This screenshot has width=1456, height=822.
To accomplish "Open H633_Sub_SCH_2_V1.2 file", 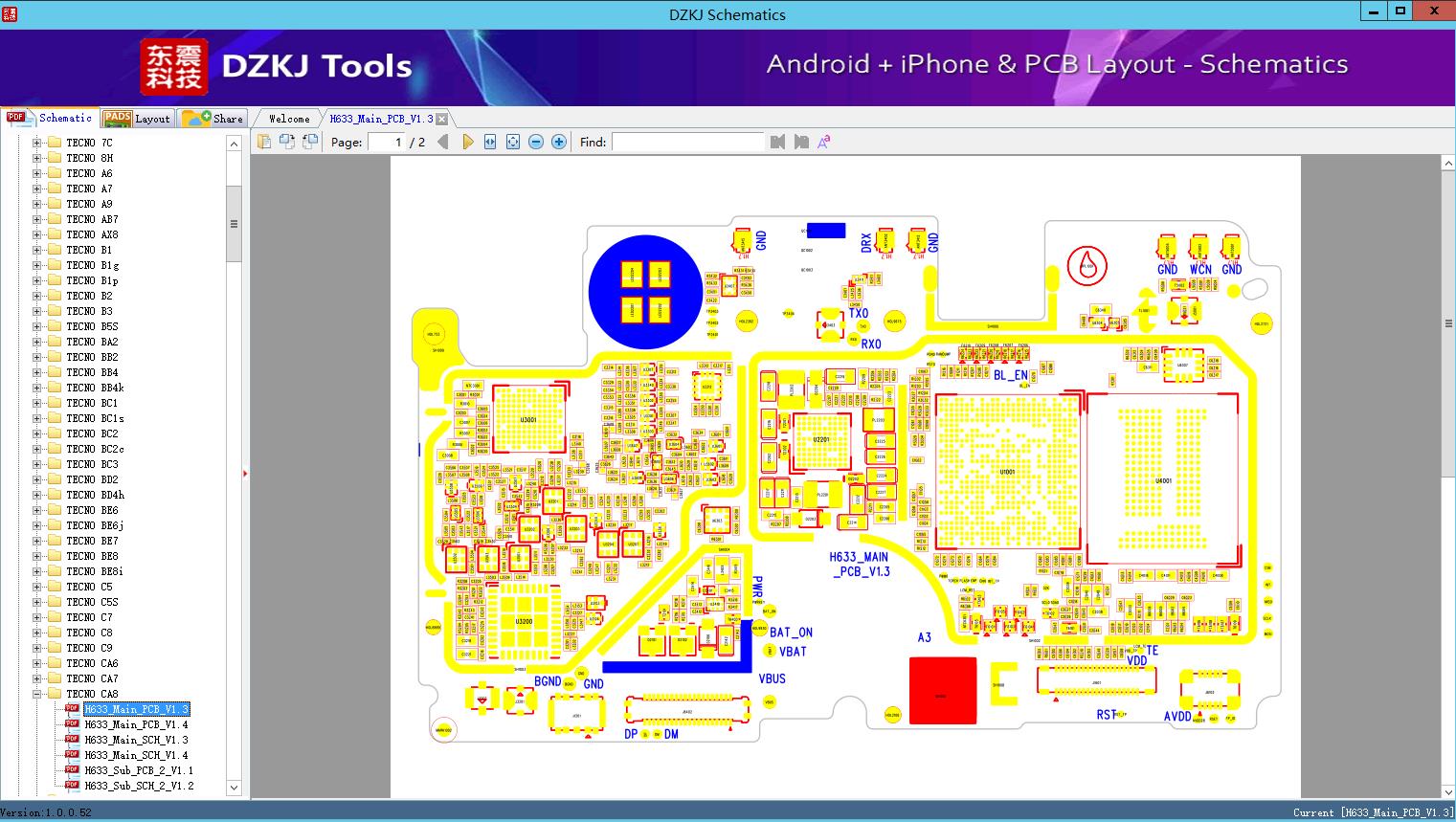I will pyautogui.click(x=139, y=786).
